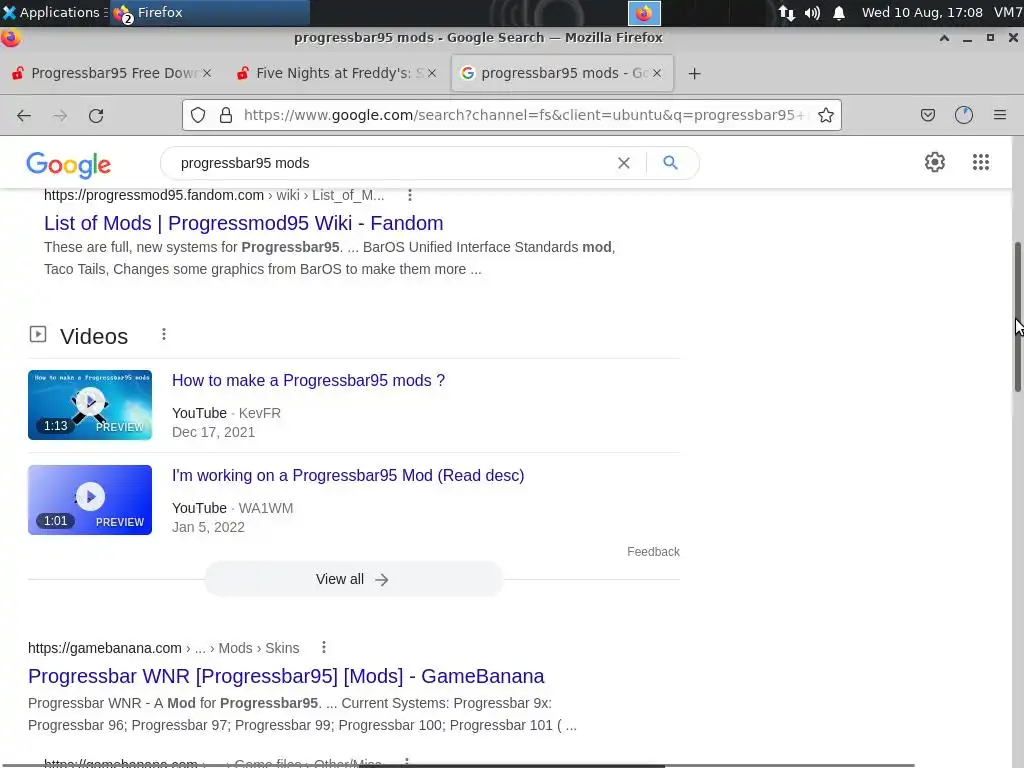
Task: Click View all videos button
Action: 353,579
